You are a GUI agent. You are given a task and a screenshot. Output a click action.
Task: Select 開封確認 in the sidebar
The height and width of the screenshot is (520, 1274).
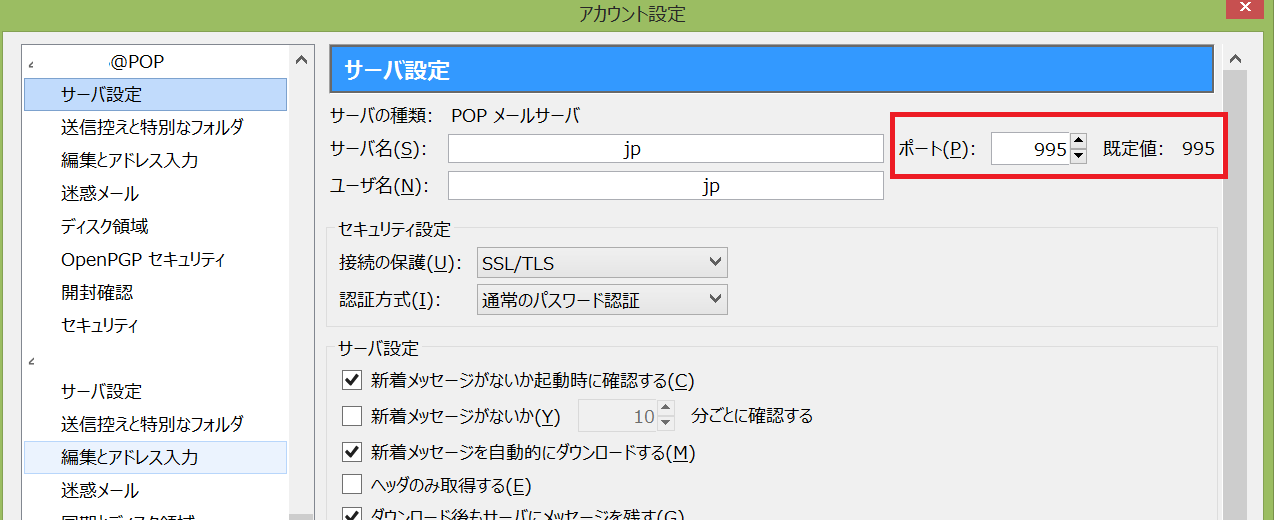pos(96,293)
